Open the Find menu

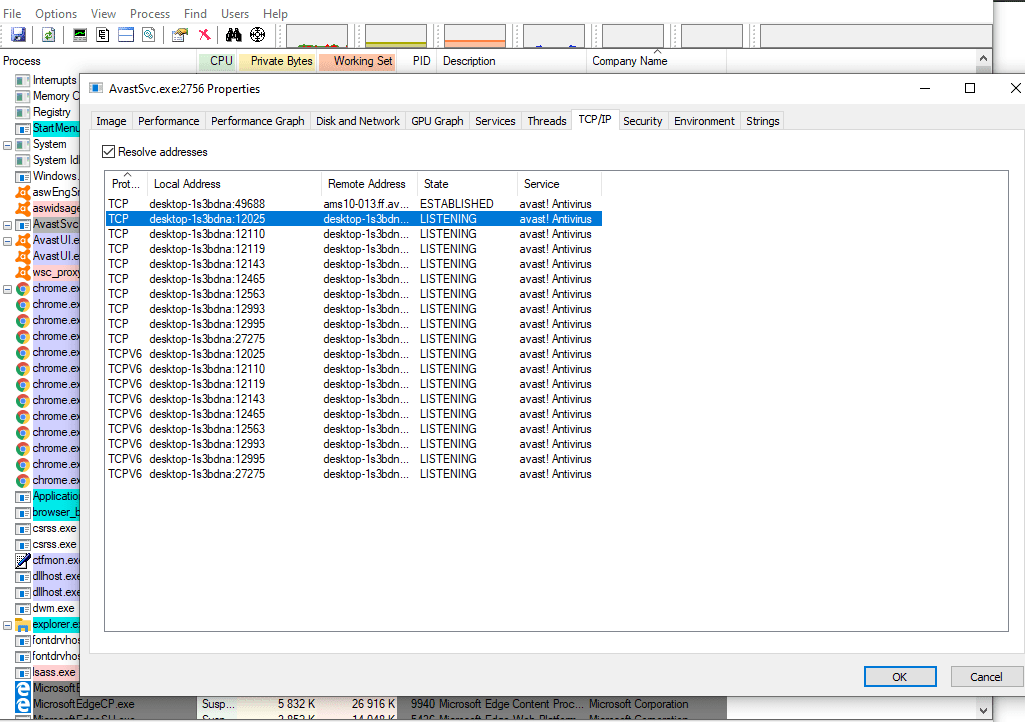pyautogui.click(x=195, y=13)
